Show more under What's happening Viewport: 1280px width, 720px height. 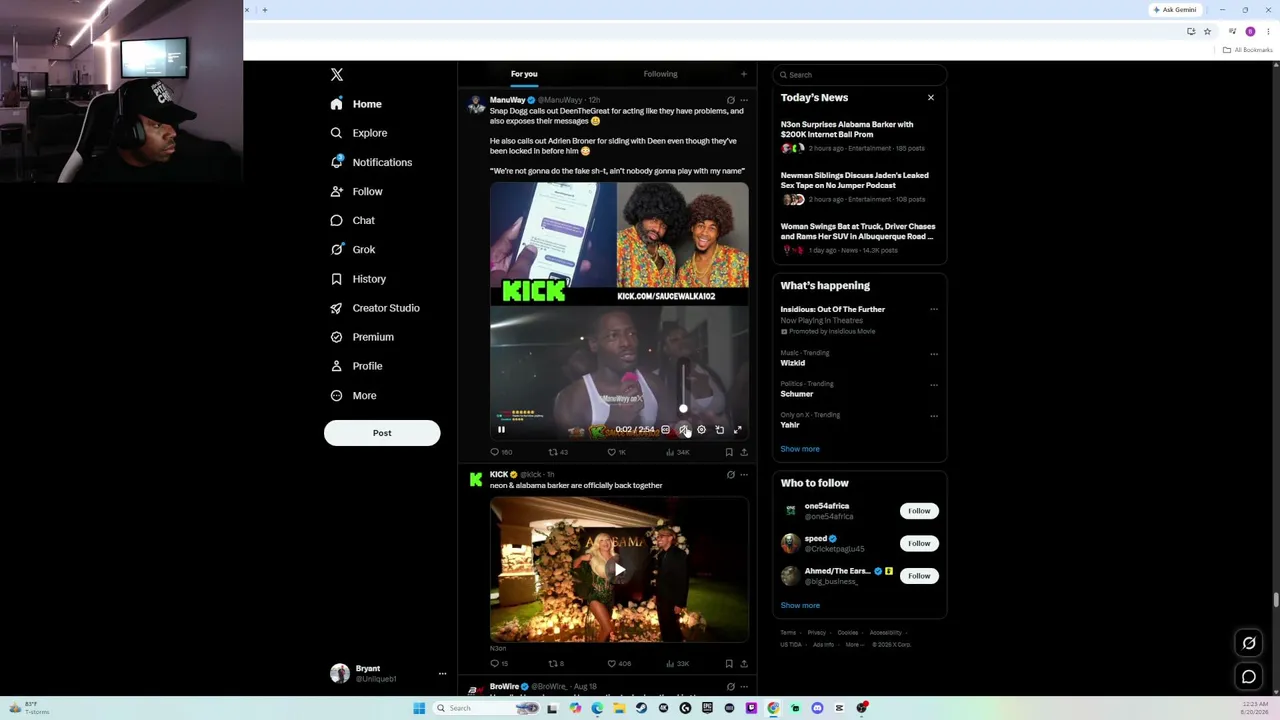coord(800,449)
